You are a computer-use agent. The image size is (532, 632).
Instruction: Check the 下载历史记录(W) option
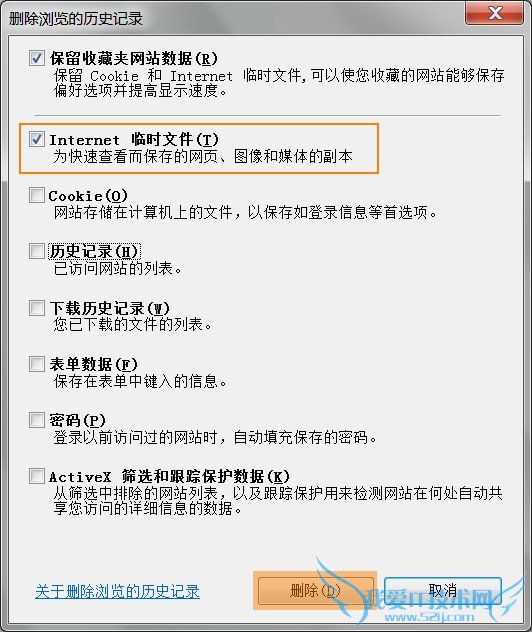point(37,308)
